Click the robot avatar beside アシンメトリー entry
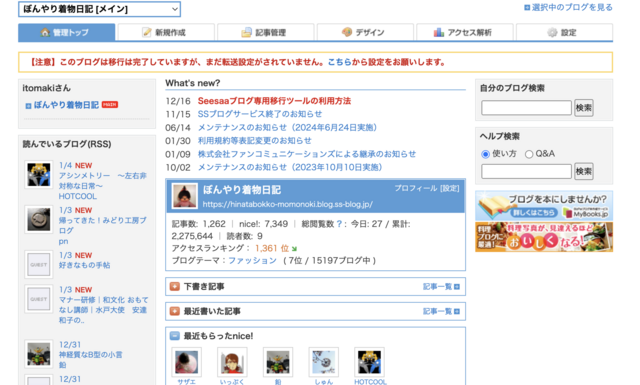The height and width of the screenshot is (385, 640). [39, 175]
